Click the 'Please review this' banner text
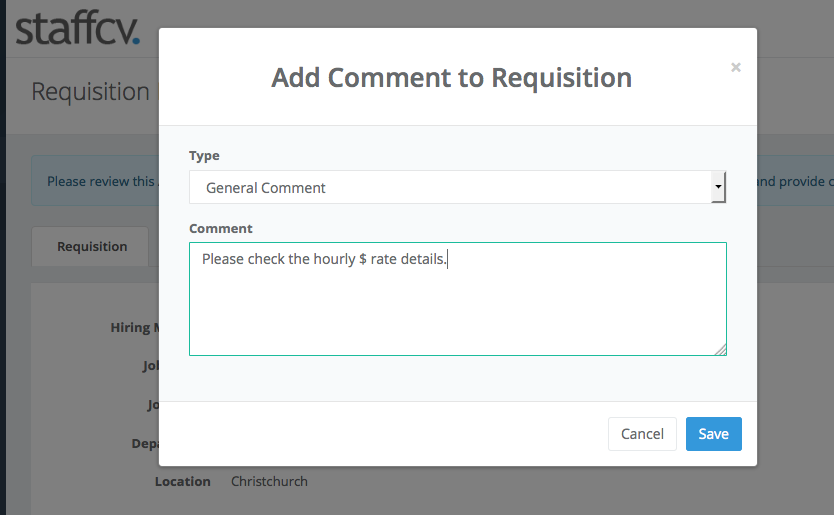834x515 pixels. [101, 181]
